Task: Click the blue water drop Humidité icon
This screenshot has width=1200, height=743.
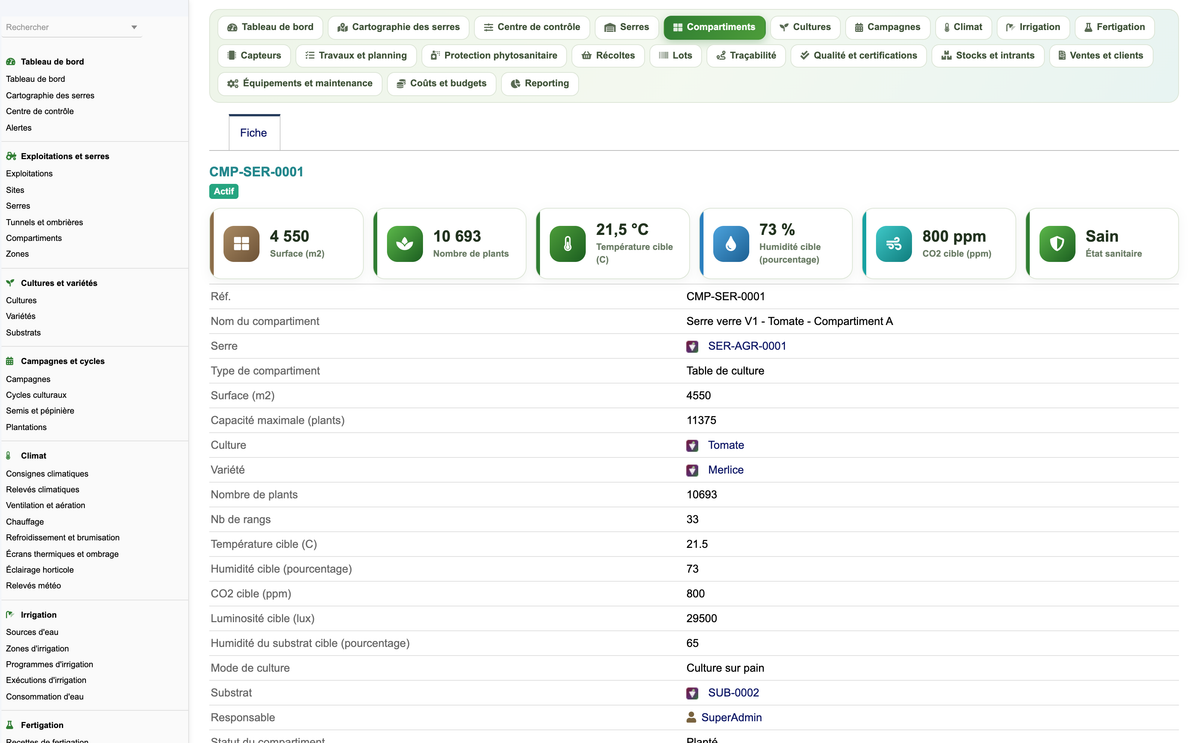Action: [x=731, y=243]
